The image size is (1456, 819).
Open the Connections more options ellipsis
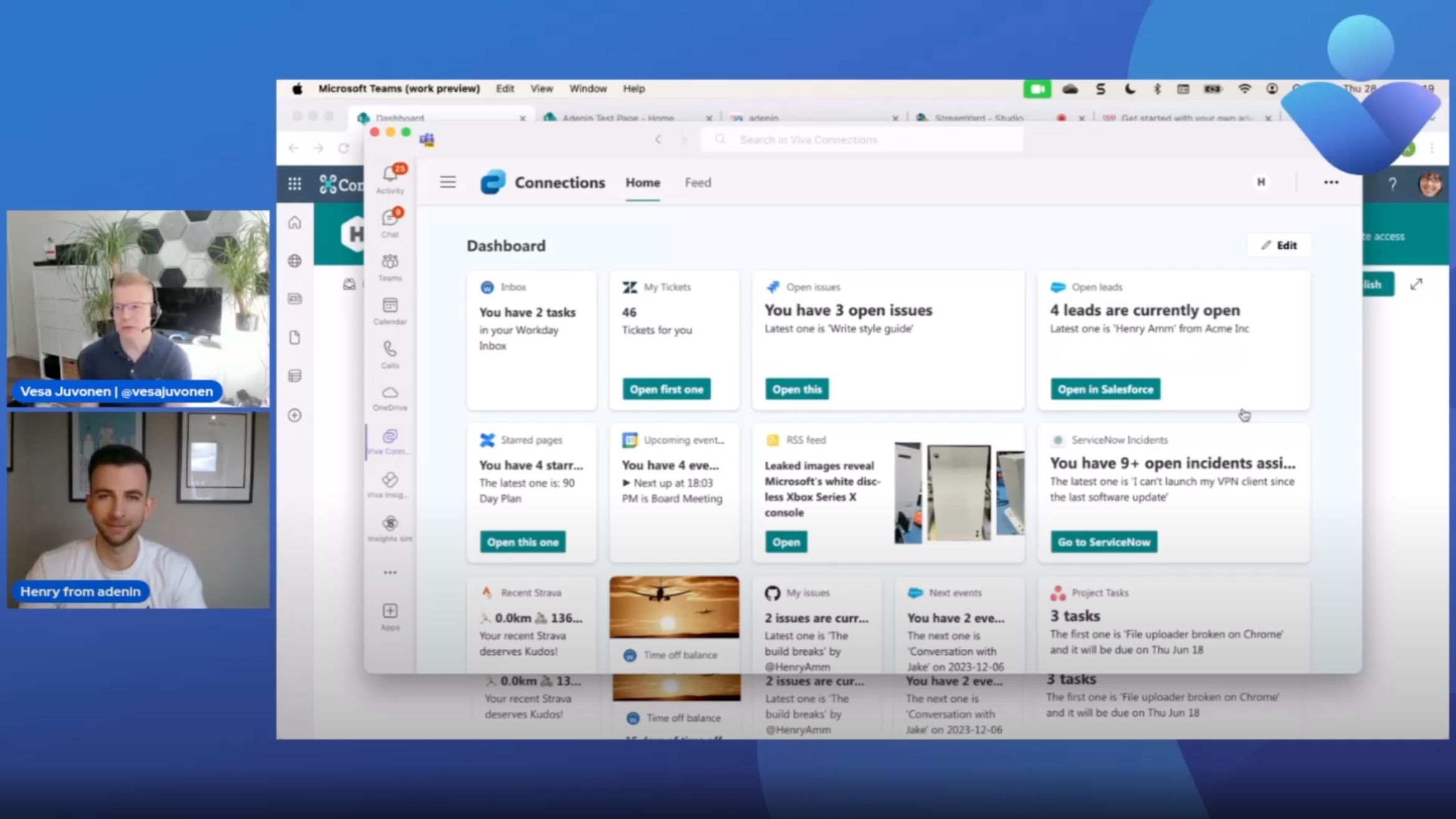pyautogui.click(x=1331, y=182)
